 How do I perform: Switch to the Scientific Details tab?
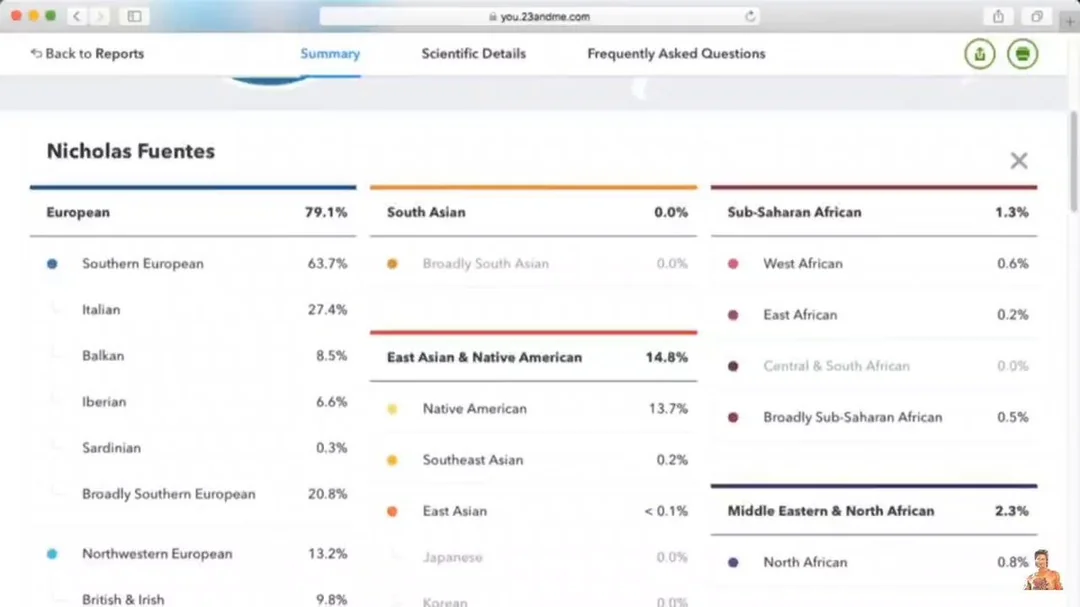coord(473,54)
